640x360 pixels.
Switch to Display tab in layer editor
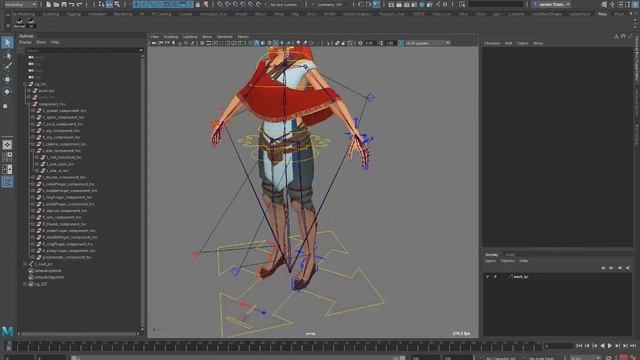click(x=491, y=255)
